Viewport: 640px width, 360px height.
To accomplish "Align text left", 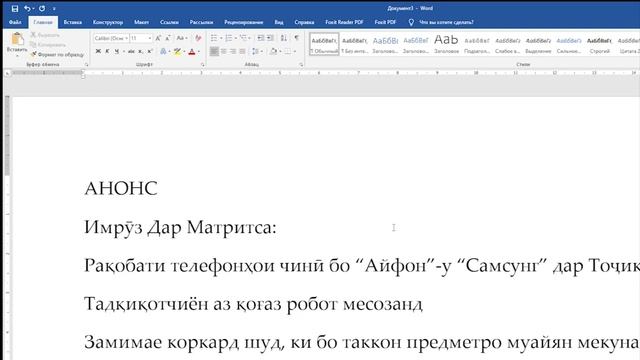I will [214, 51].
